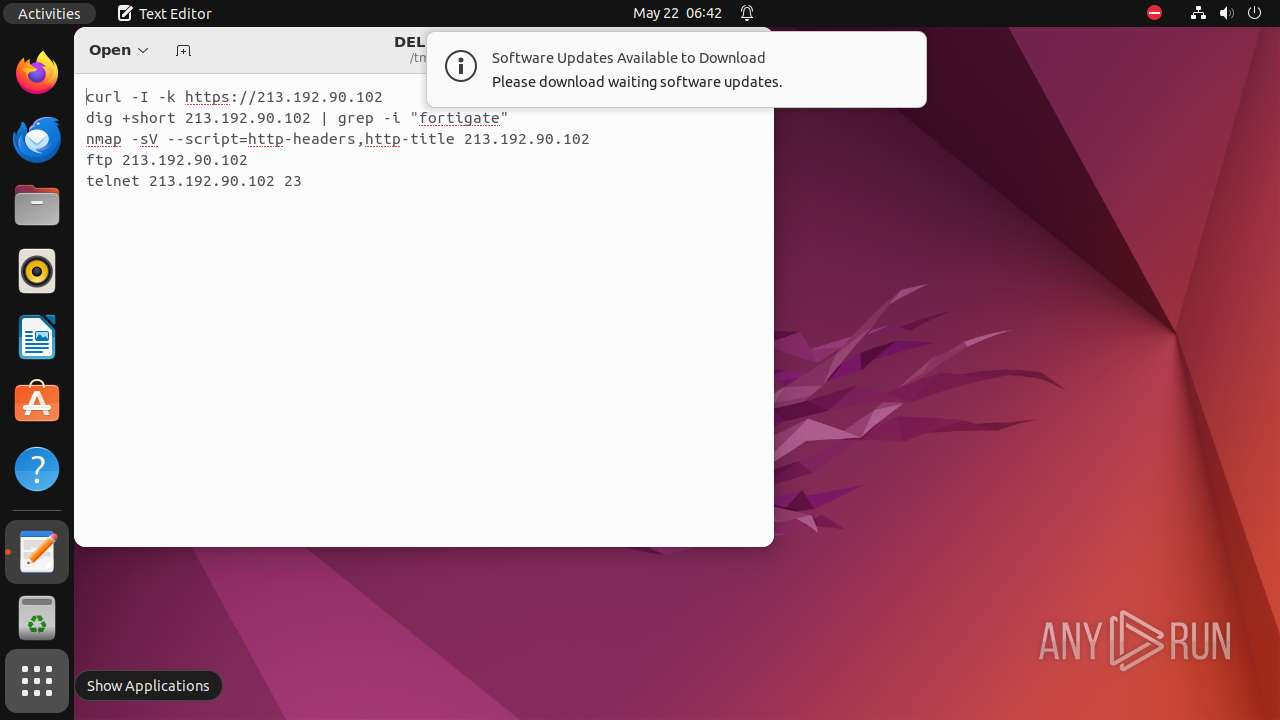Image resolution: width=1280 pixels, height=720 pixels.
Task: Expand the Open dropdown button
Action: coord(119,50)
